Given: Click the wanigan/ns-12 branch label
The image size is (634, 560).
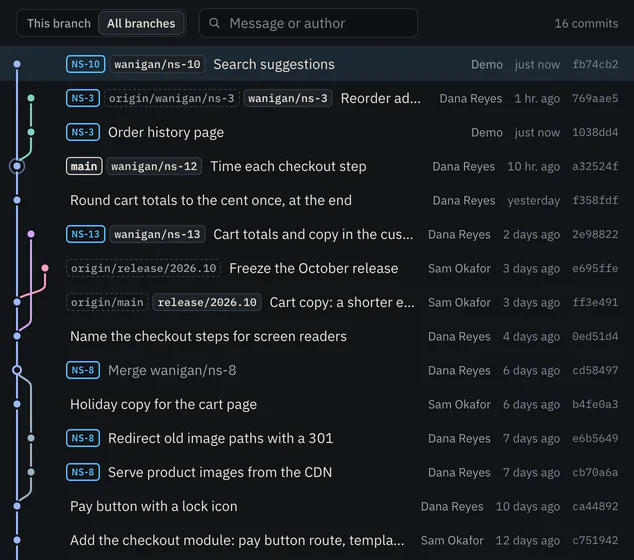Looking at the screenshot, I should click(154, 166).
